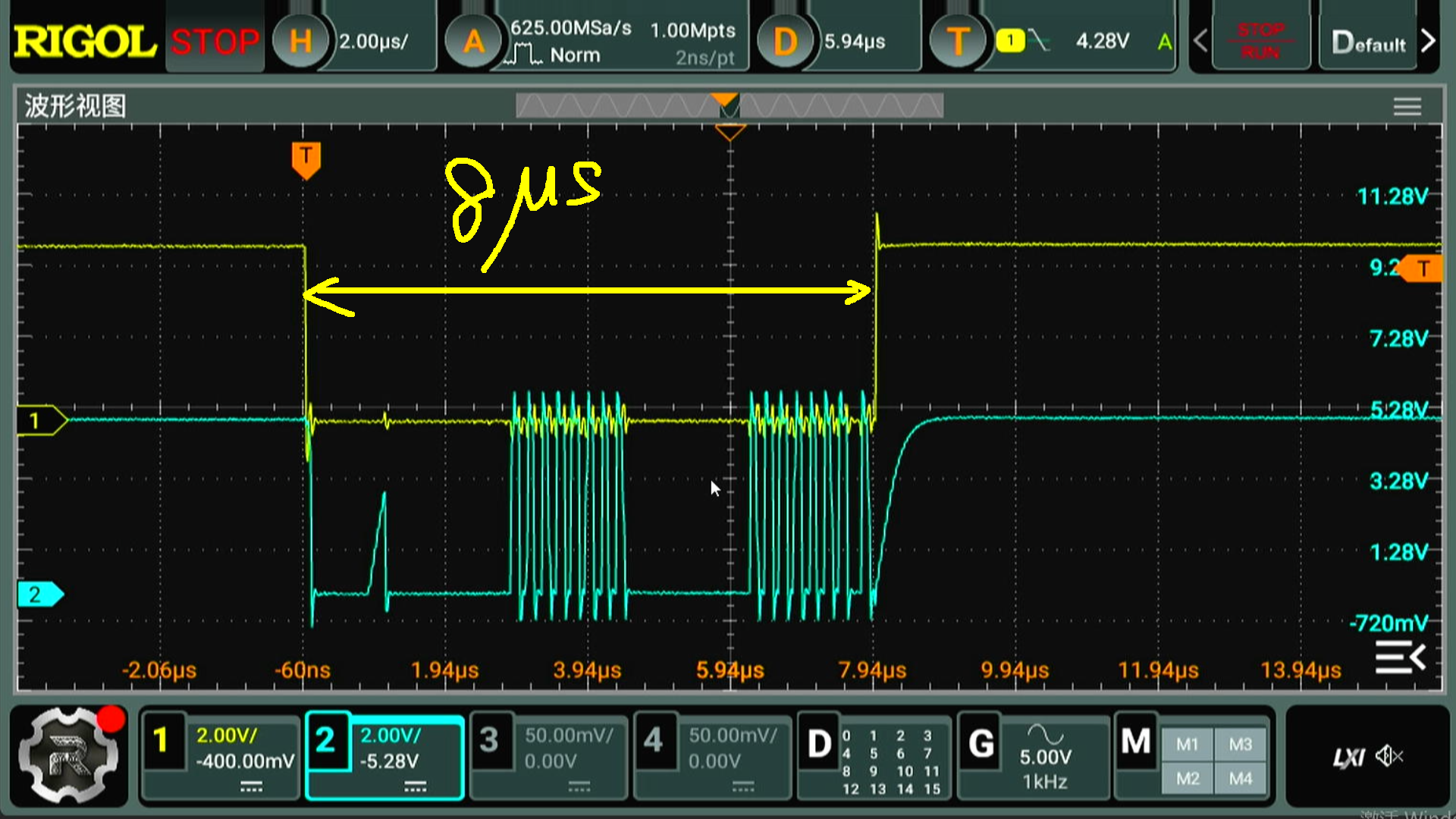The image size is (1456, 819).
Task: Click the RIGOL gear logo menu icon
Action: [x=68, y=756]
